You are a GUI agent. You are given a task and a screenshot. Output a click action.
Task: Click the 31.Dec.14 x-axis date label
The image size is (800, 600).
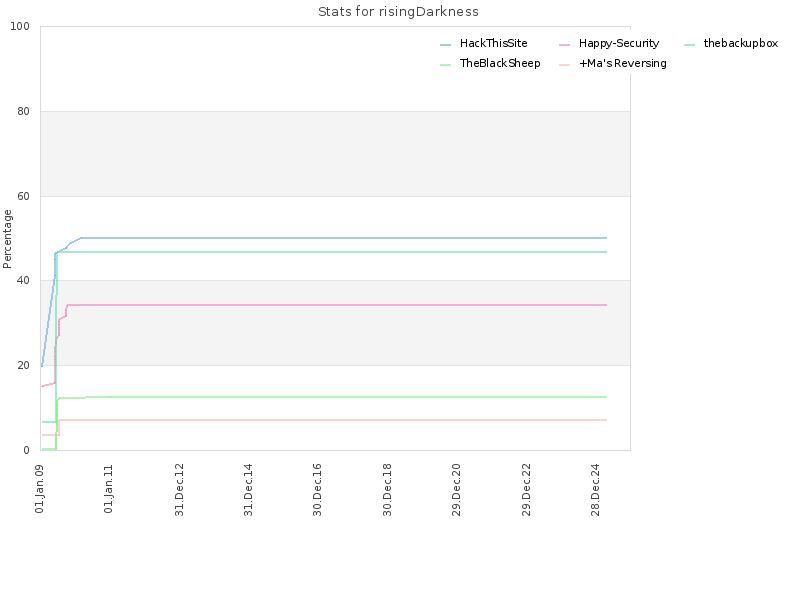248,489
